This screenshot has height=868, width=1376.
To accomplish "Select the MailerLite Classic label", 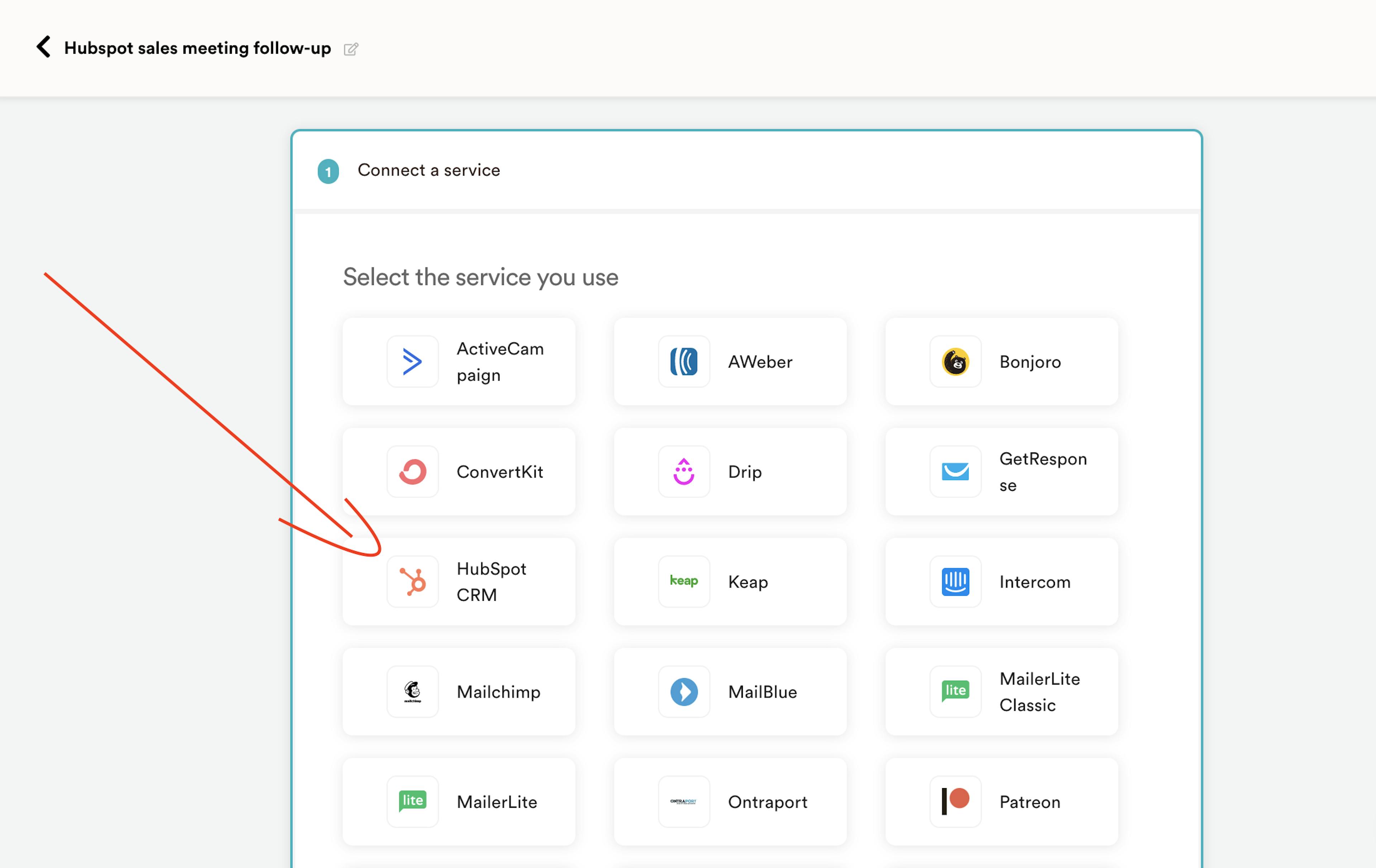I will 1040,692.
